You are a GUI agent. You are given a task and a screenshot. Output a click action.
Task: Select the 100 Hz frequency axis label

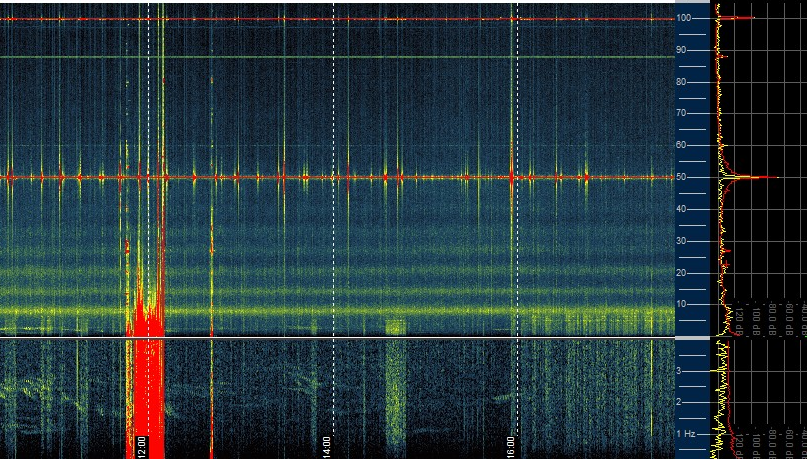[x=685, y=18]
